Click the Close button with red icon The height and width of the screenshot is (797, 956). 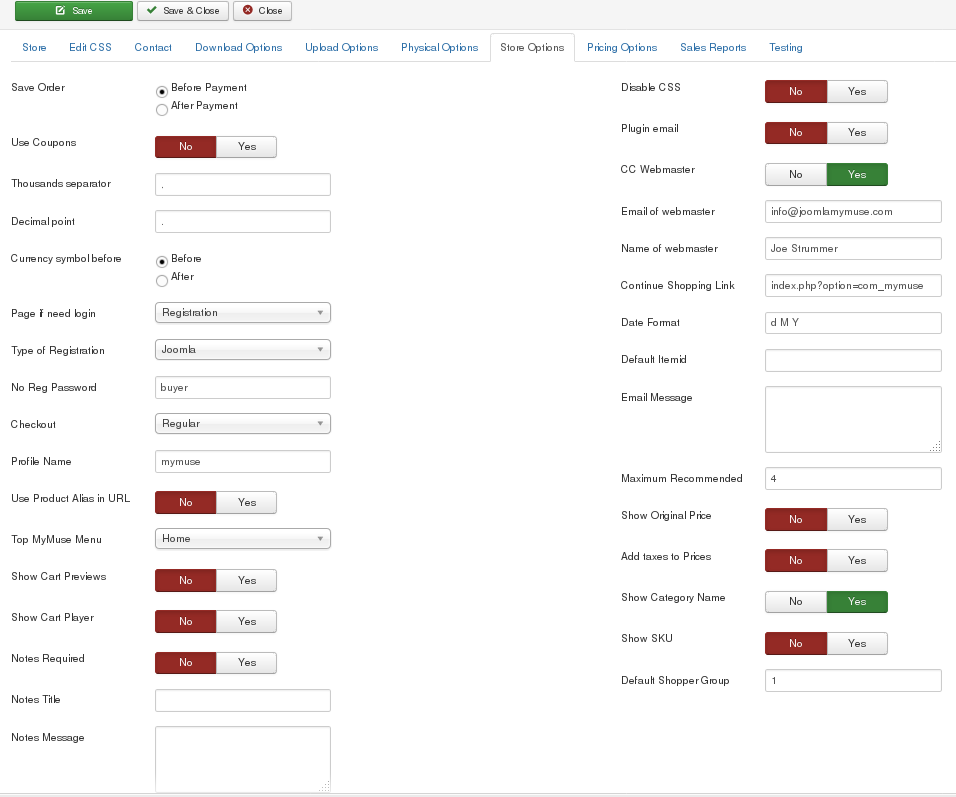point(262,11)
